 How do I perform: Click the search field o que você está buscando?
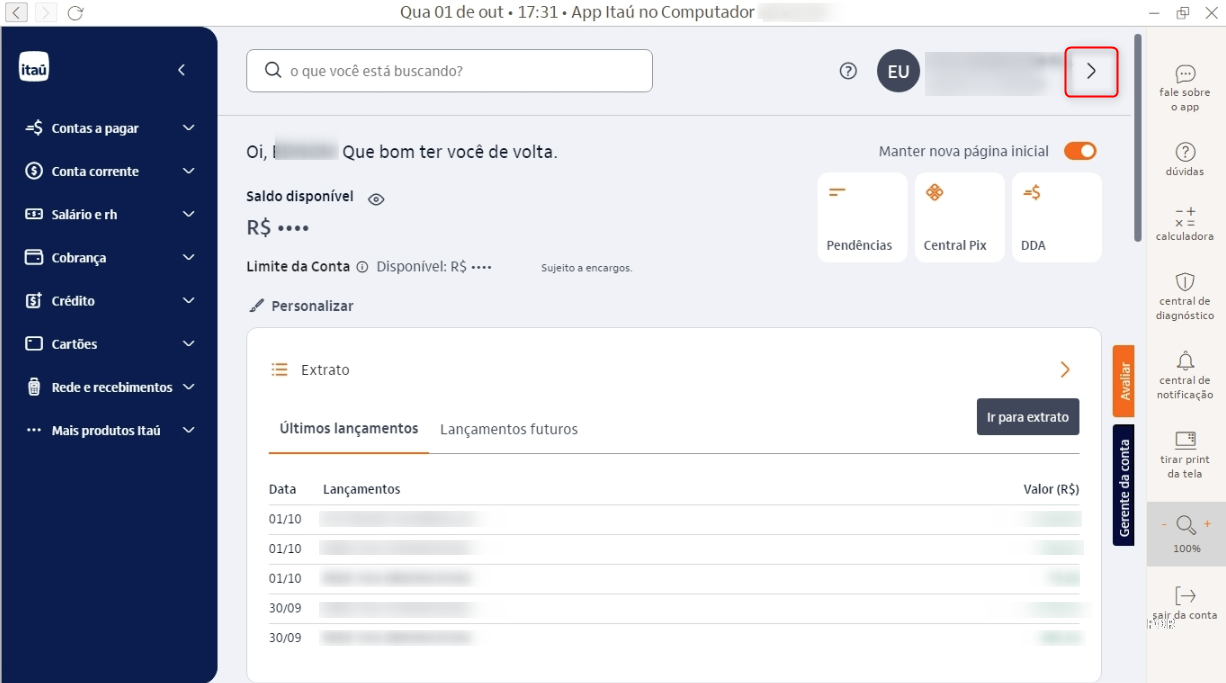[x=447, y=71]
